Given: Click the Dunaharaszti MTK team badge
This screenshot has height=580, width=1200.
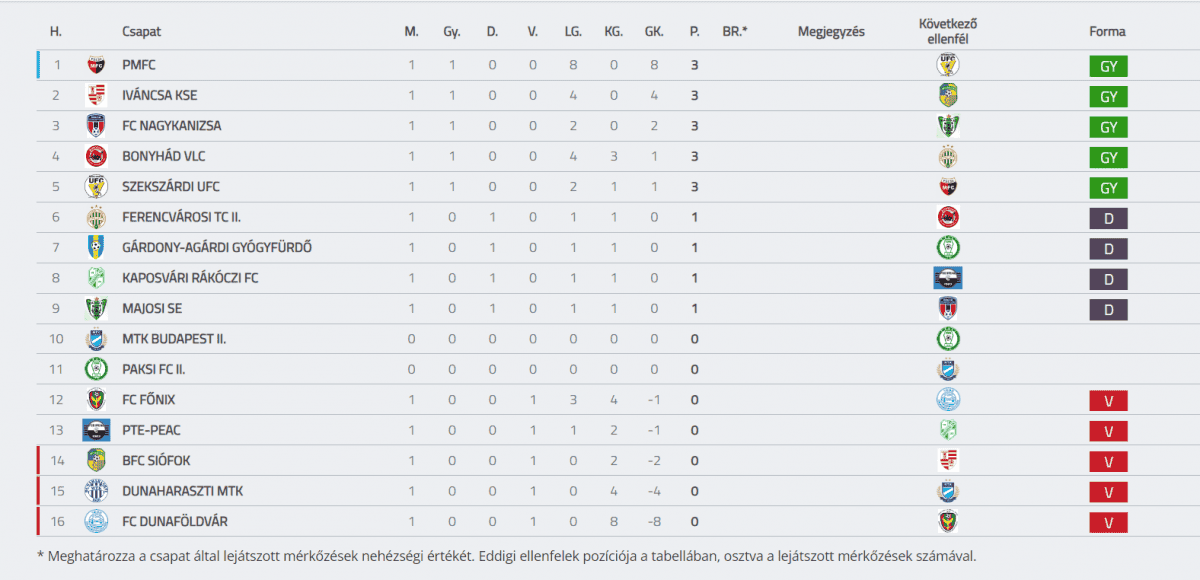Looking at the screenshot, I should click(96, 491).
